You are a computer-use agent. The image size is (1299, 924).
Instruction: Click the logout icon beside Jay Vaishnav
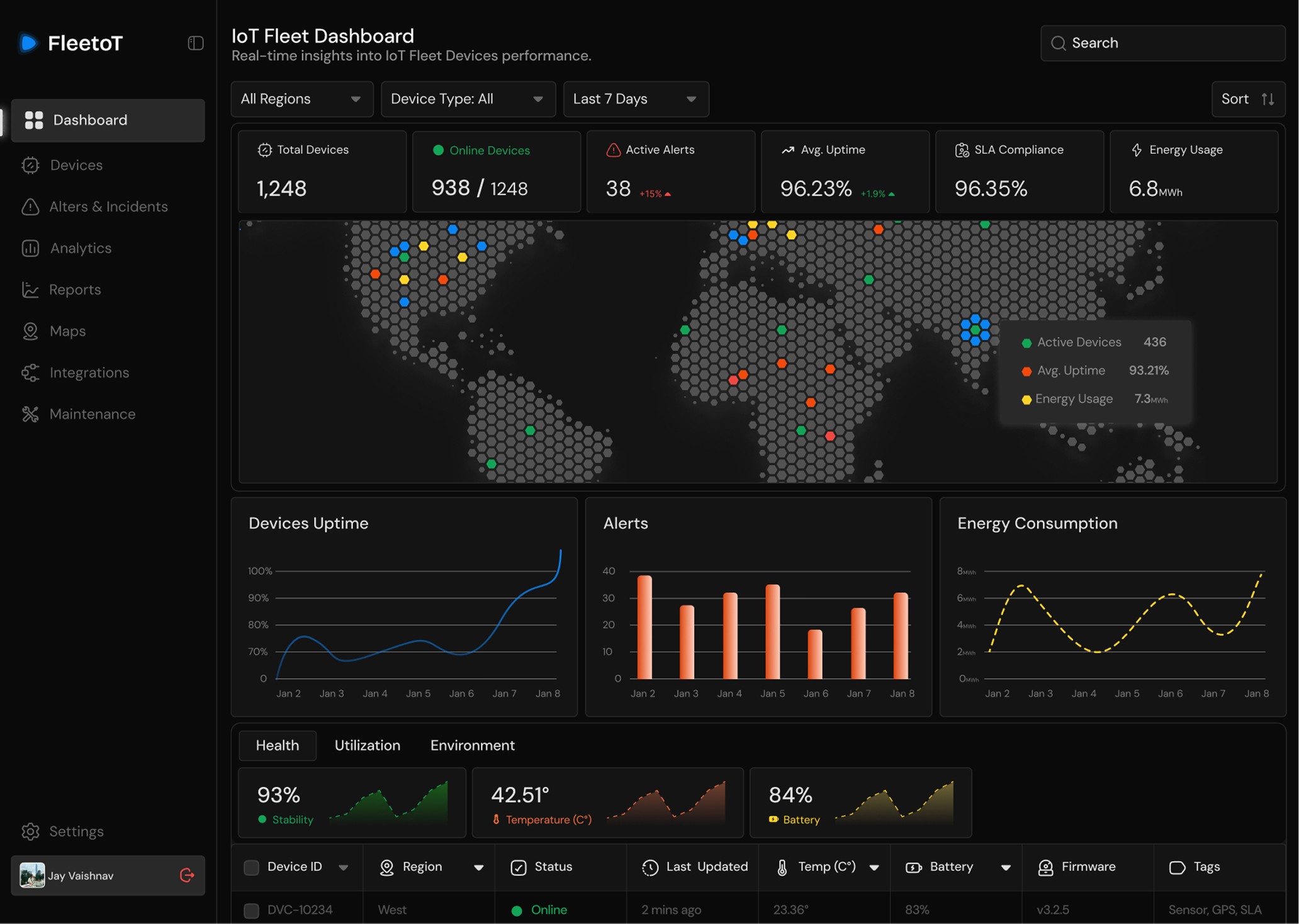[x=187, y=875]
